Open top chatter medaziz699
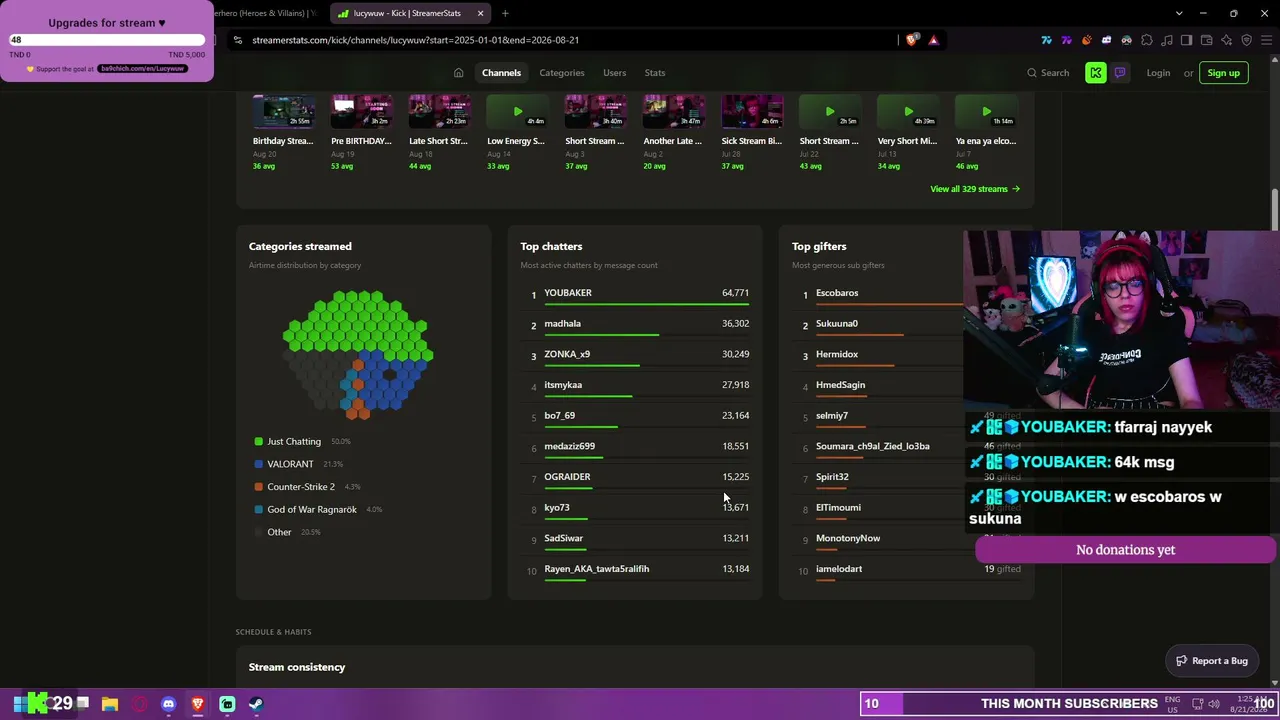Screen dimensions: 1280x720 click(x=569, y=446)
